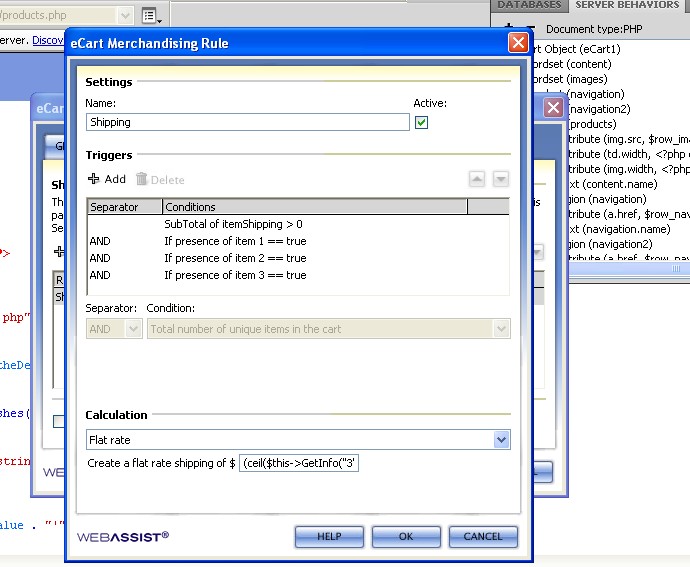The image size is (690, 567).
Task: Select Dynamic Text (content.name) behavior
Action: coord(613,184)
